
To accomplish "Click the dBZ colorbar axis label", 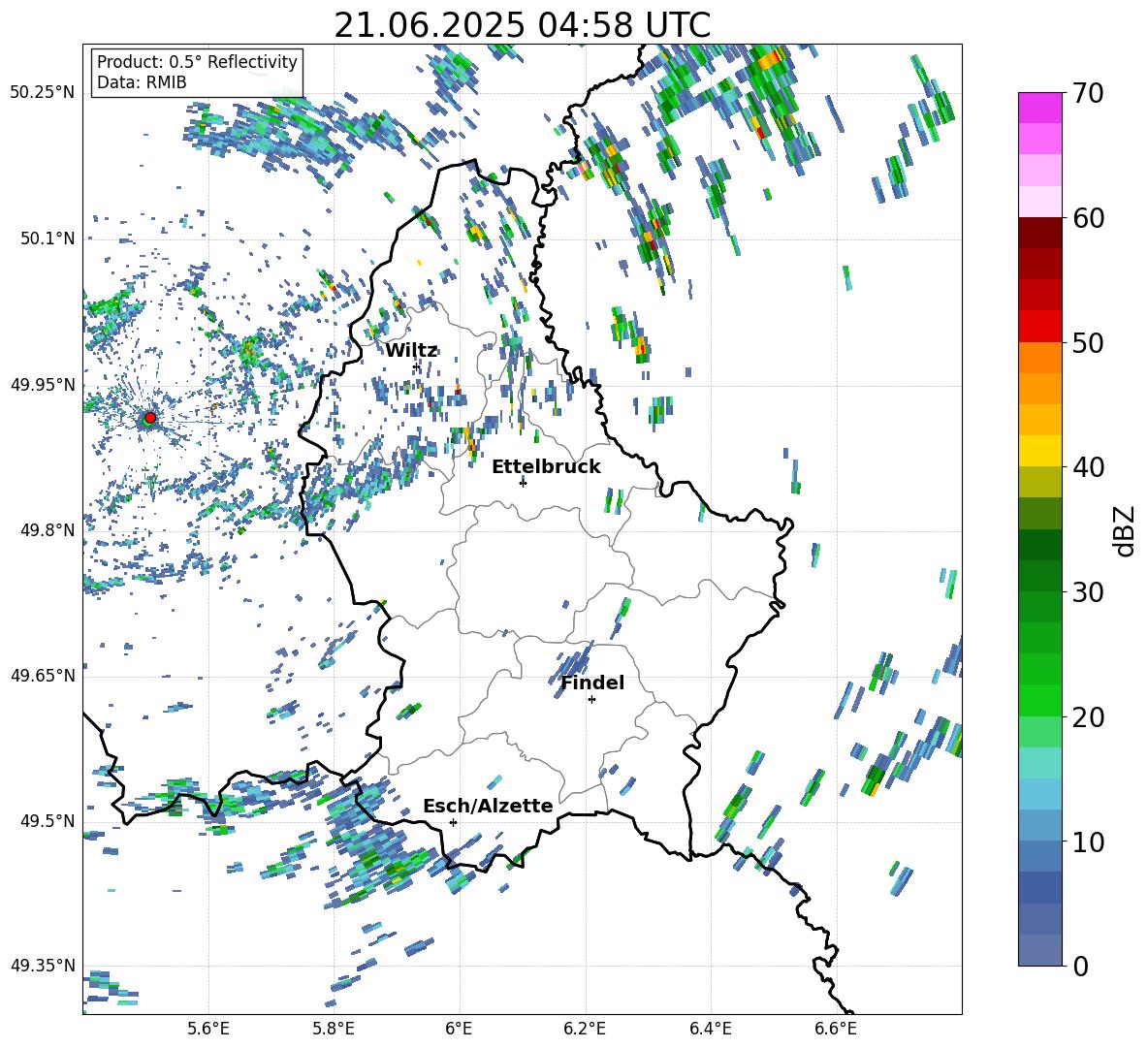I will (x=1125, y=529).
